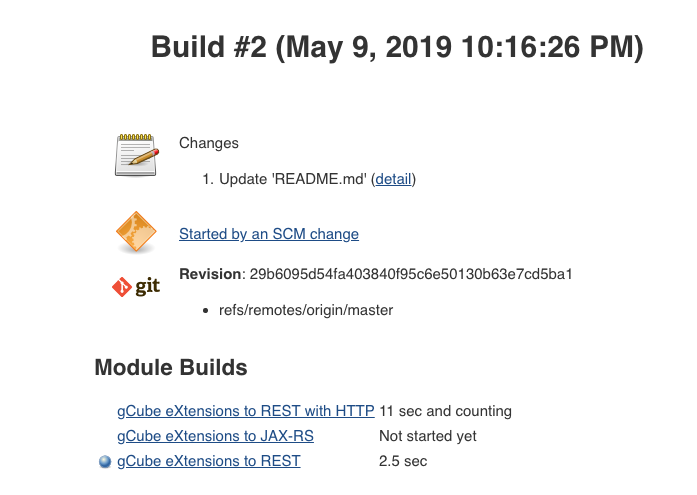Screen dimensions: 697x495
Task: Click the Build #2 title text
Action: 209,47
